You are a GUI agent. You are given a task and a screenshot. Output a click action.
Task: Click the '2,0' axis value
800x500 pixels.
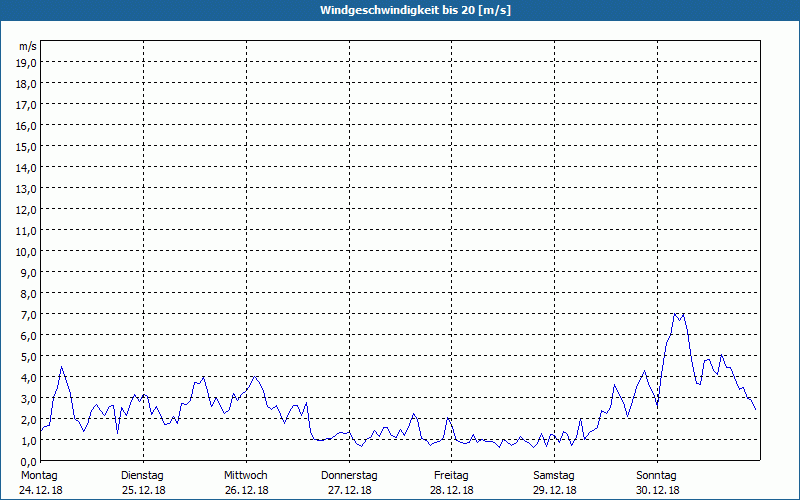[29, 420]
